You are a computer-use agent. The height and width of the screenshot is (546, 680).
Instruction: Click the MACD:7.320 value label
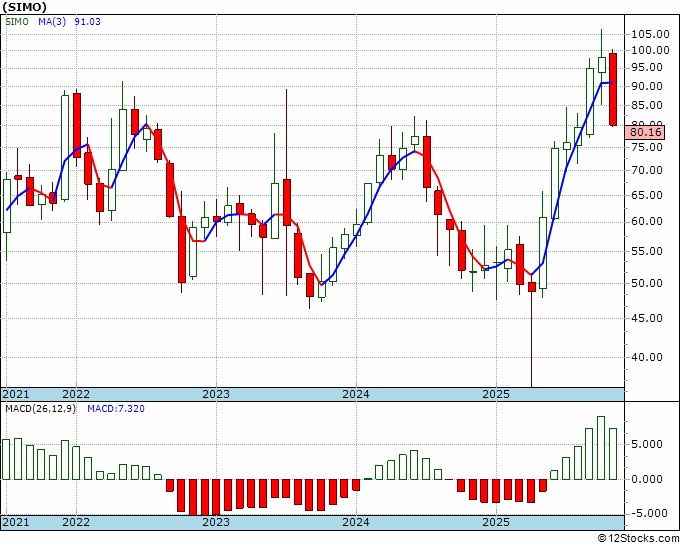pyautogui.click(x=116, y=409)
